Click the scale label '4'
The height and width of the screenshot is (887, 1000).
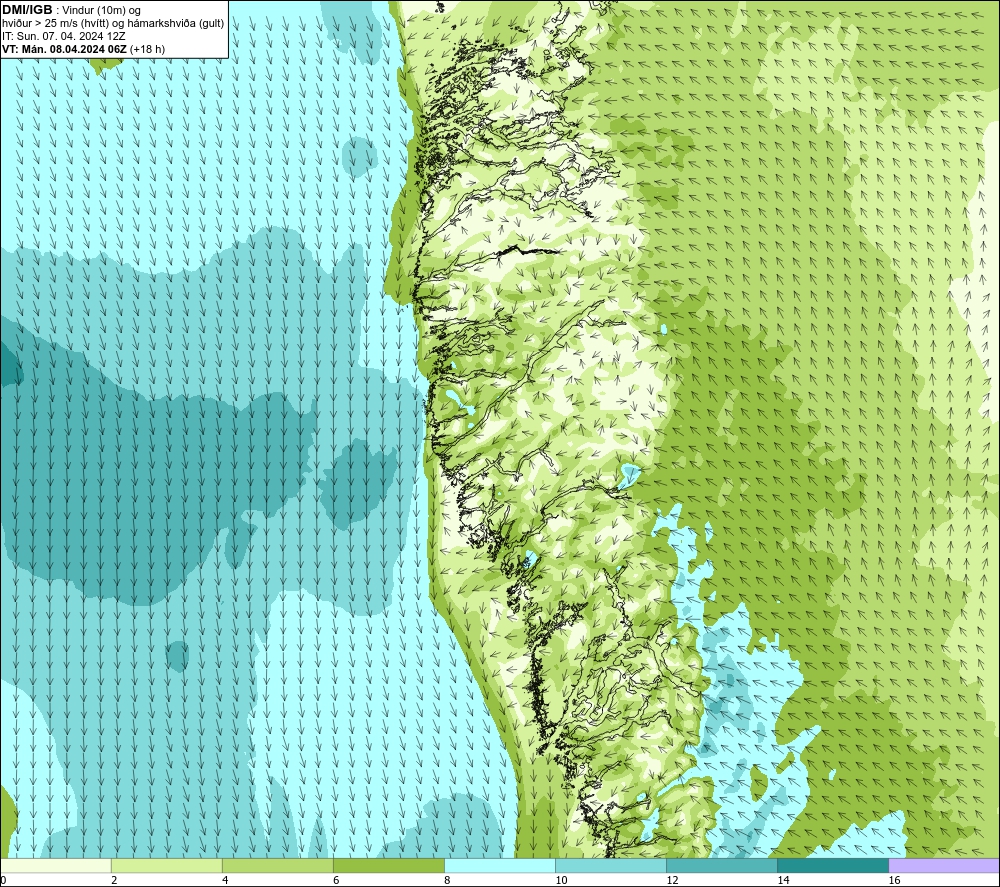pyautogui.click(x=225, y=881)
